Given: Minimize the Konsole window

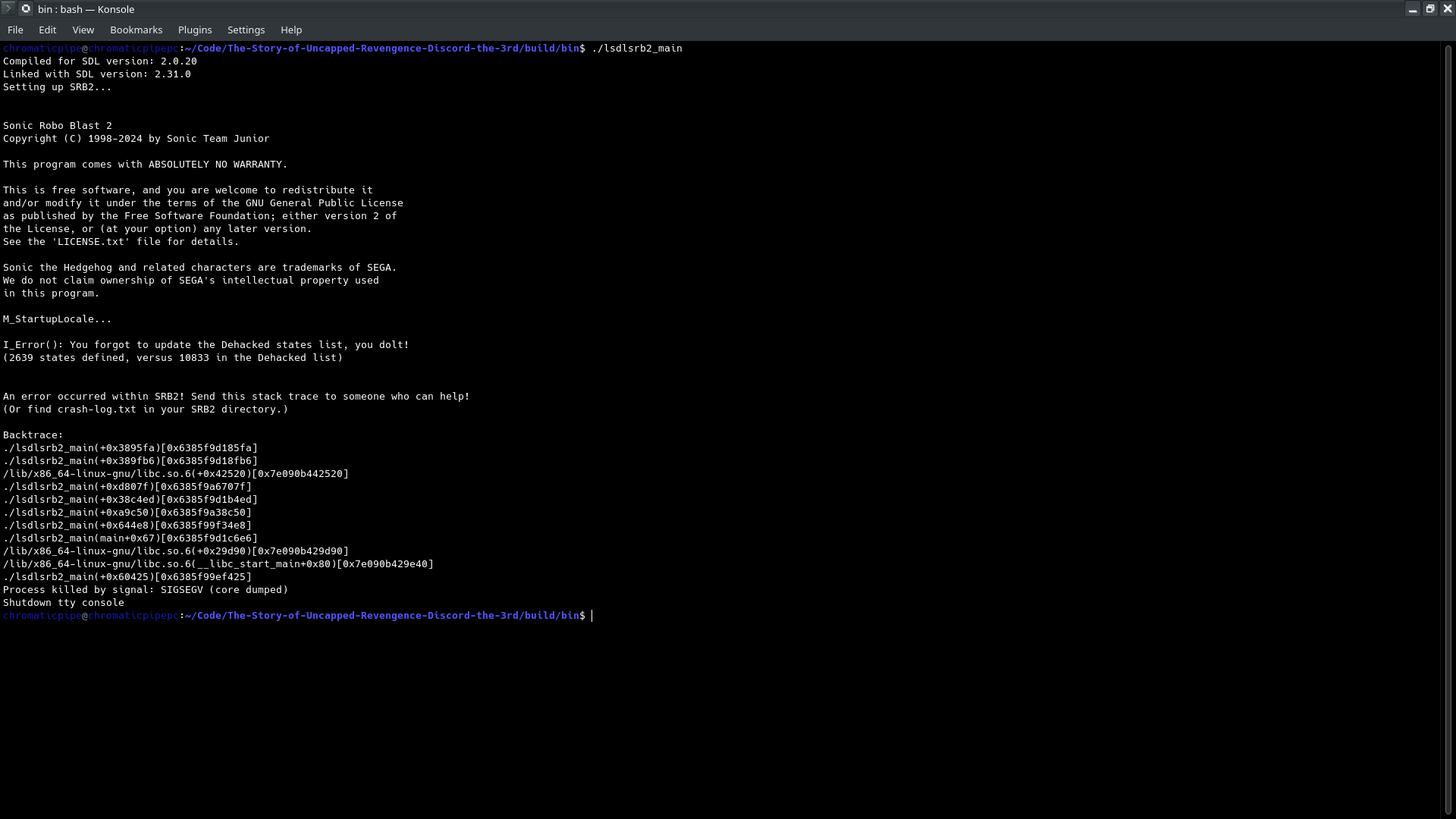Looking at the screenshot, I should click(x=1413, y=9).
